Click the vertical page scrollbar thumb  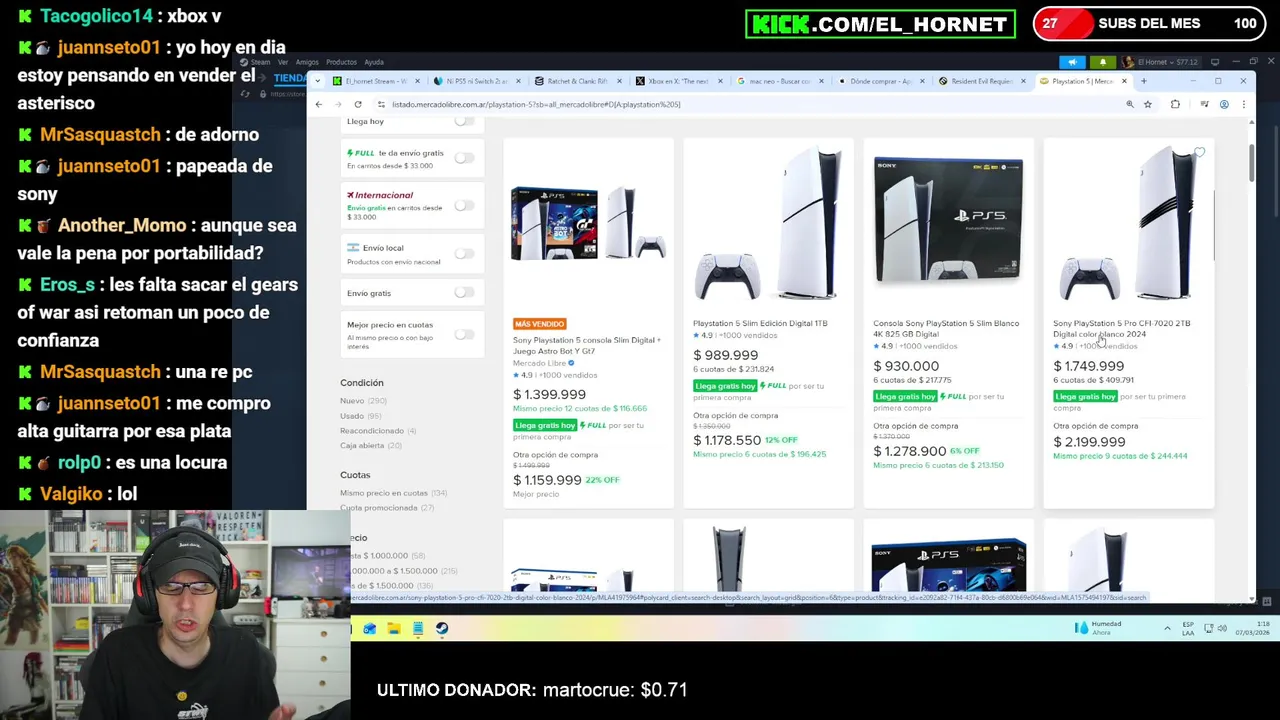tap(1250, 163)
